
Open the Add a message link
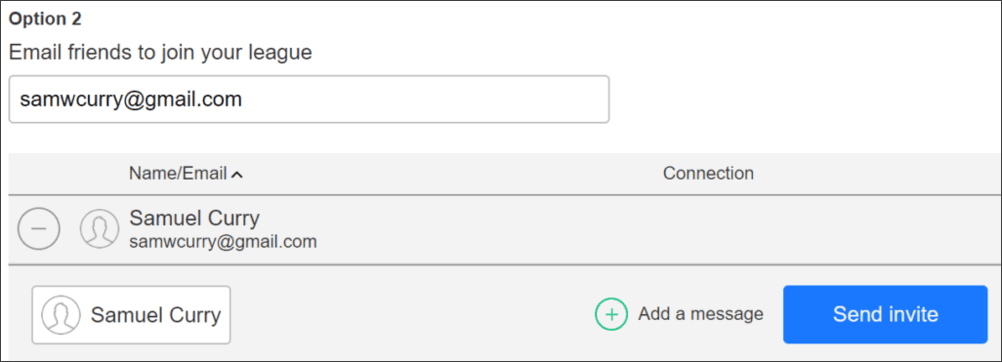700,314
